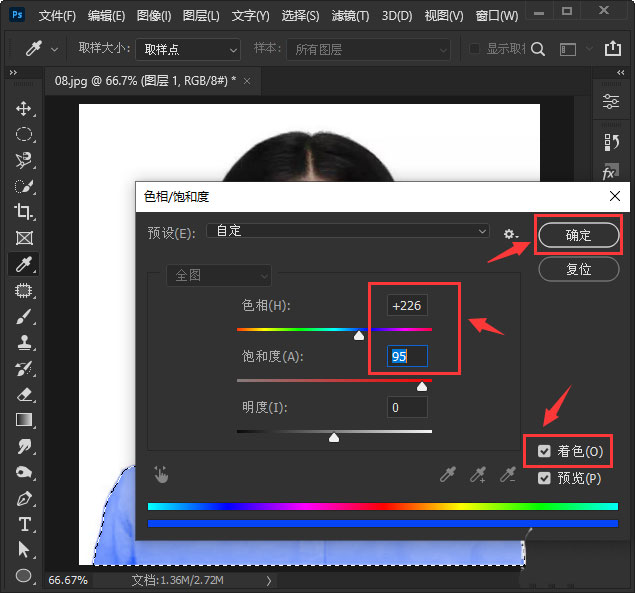
Task: Click the on-image adjustment hand tool
Action: (x=161, y=474)
